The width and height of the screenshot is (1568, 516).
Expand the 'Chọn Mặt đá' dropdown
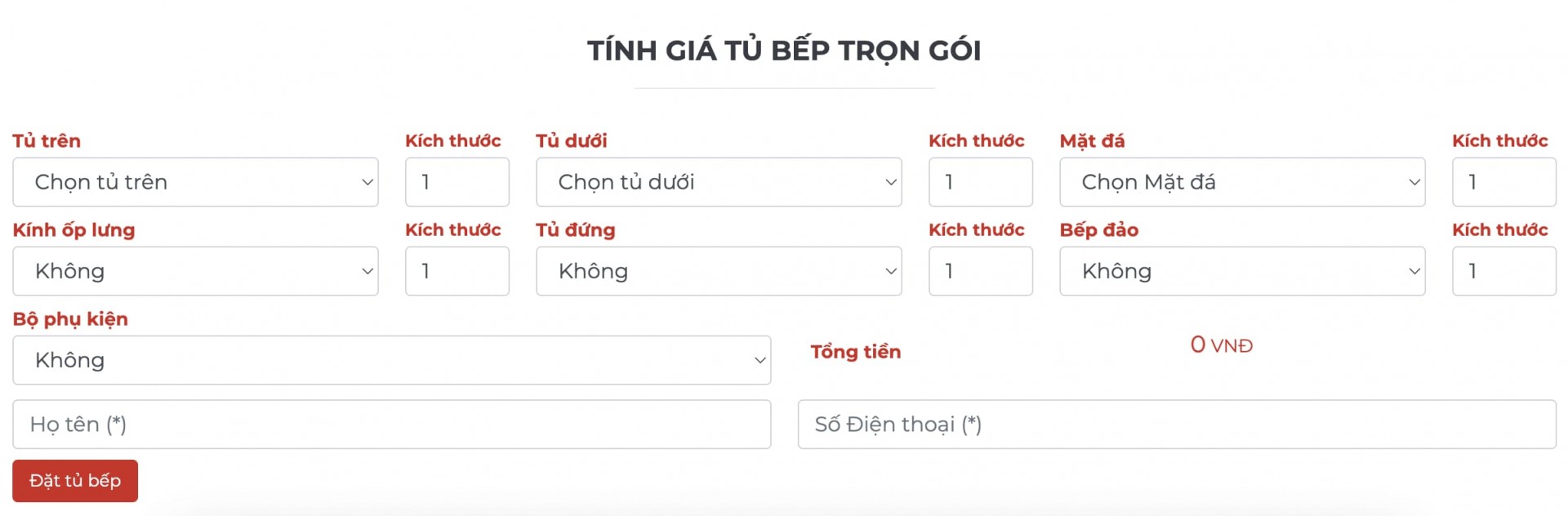point(1242,182)
